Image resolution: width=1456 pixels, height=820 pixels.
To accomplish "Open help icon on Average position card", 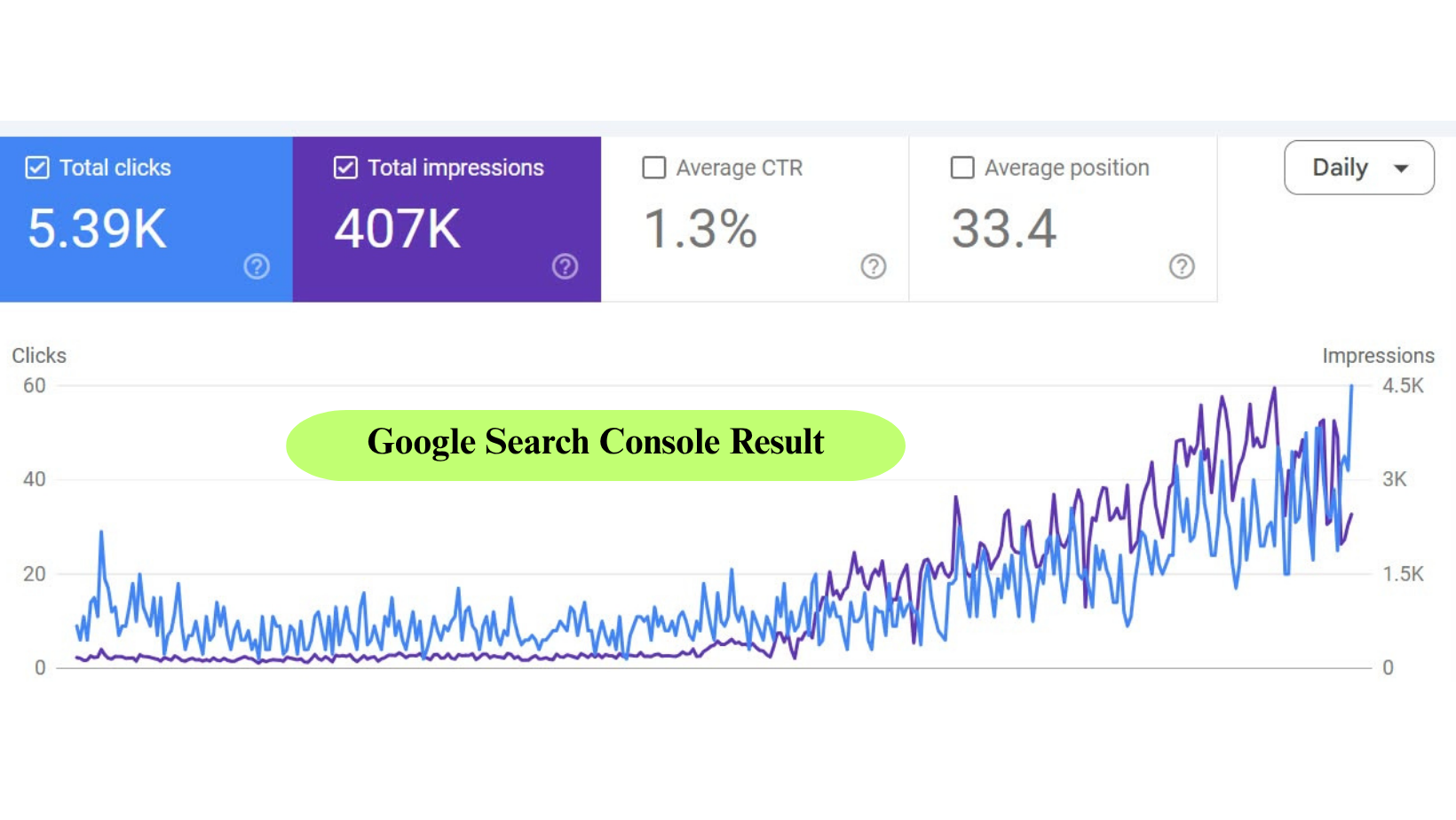I will (x=1182, y=266).
